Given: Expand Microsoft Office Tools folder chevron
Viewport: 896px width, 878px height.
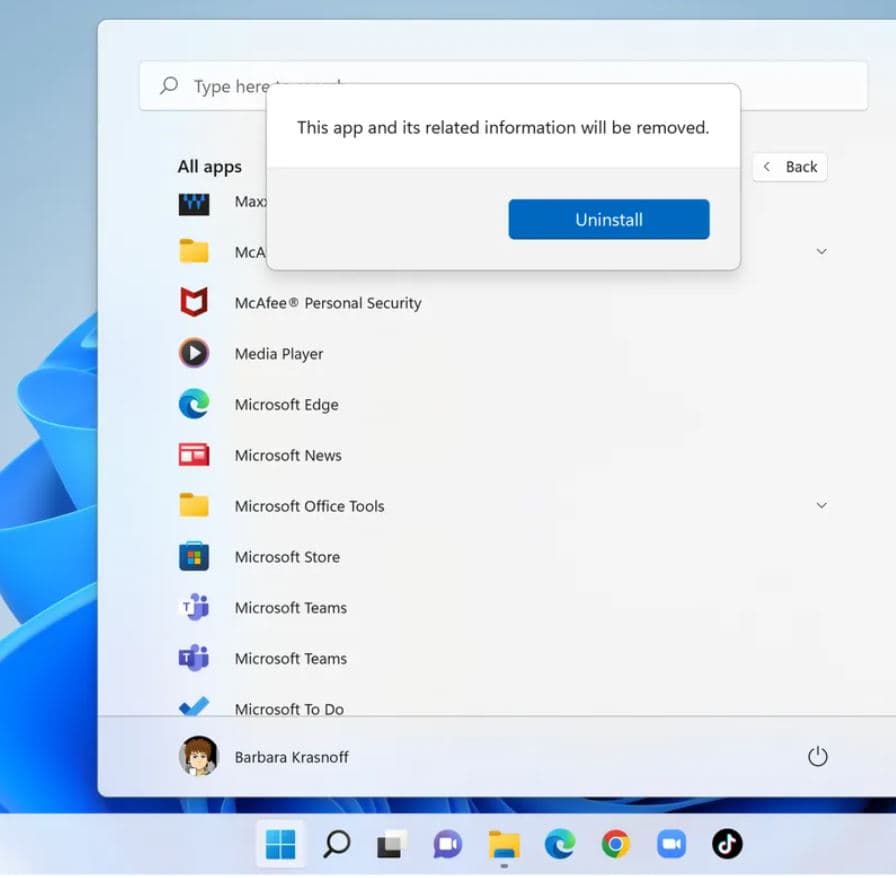Looking at the screenshot, I should [x=821, y=505].
